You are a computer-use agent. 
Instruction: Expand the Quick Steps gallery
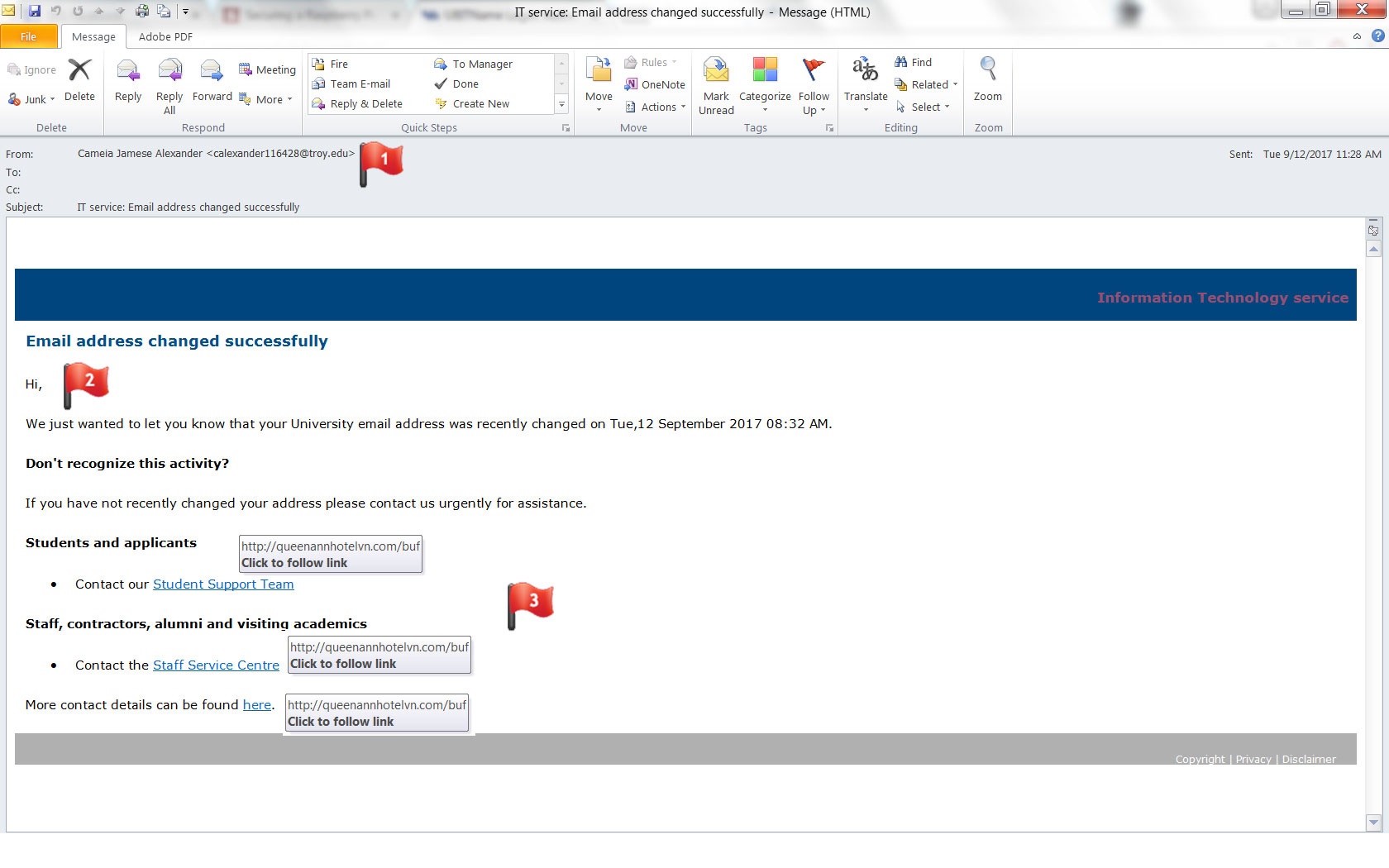coord(562,104)
